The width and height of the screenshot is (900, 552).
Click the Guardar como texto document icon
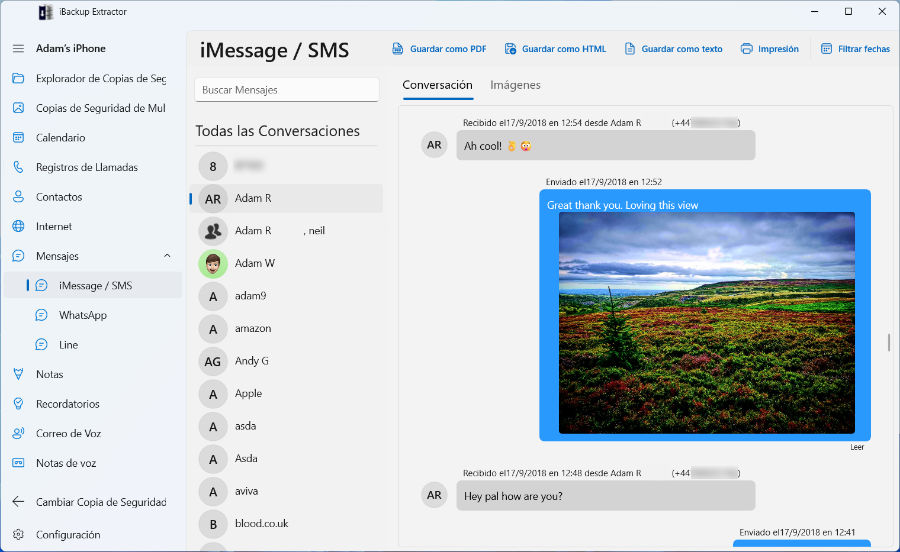pyautogui.click(x=630, y=49)
